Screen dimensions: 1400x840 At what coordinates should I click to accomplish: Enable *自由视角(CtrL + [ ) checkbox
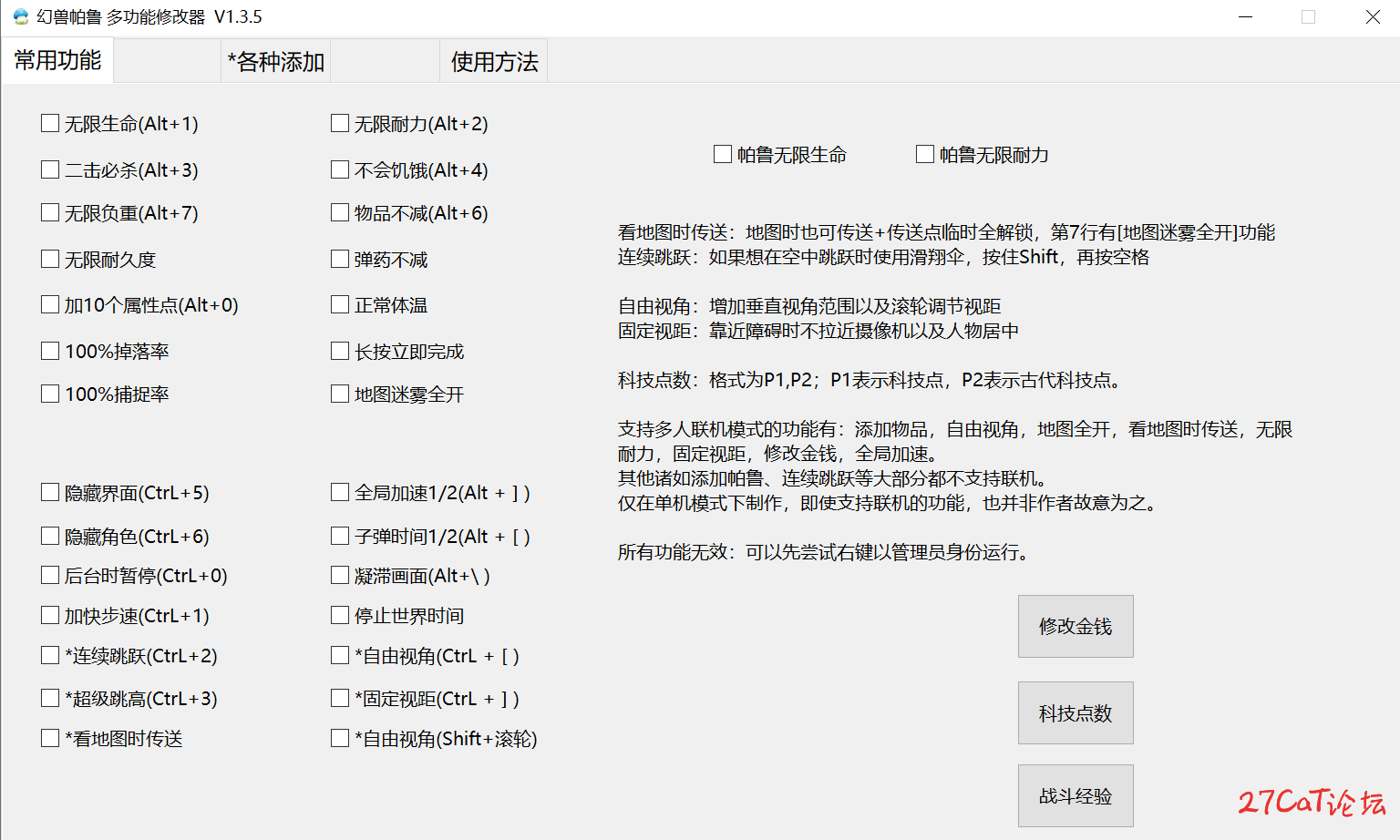340,655
